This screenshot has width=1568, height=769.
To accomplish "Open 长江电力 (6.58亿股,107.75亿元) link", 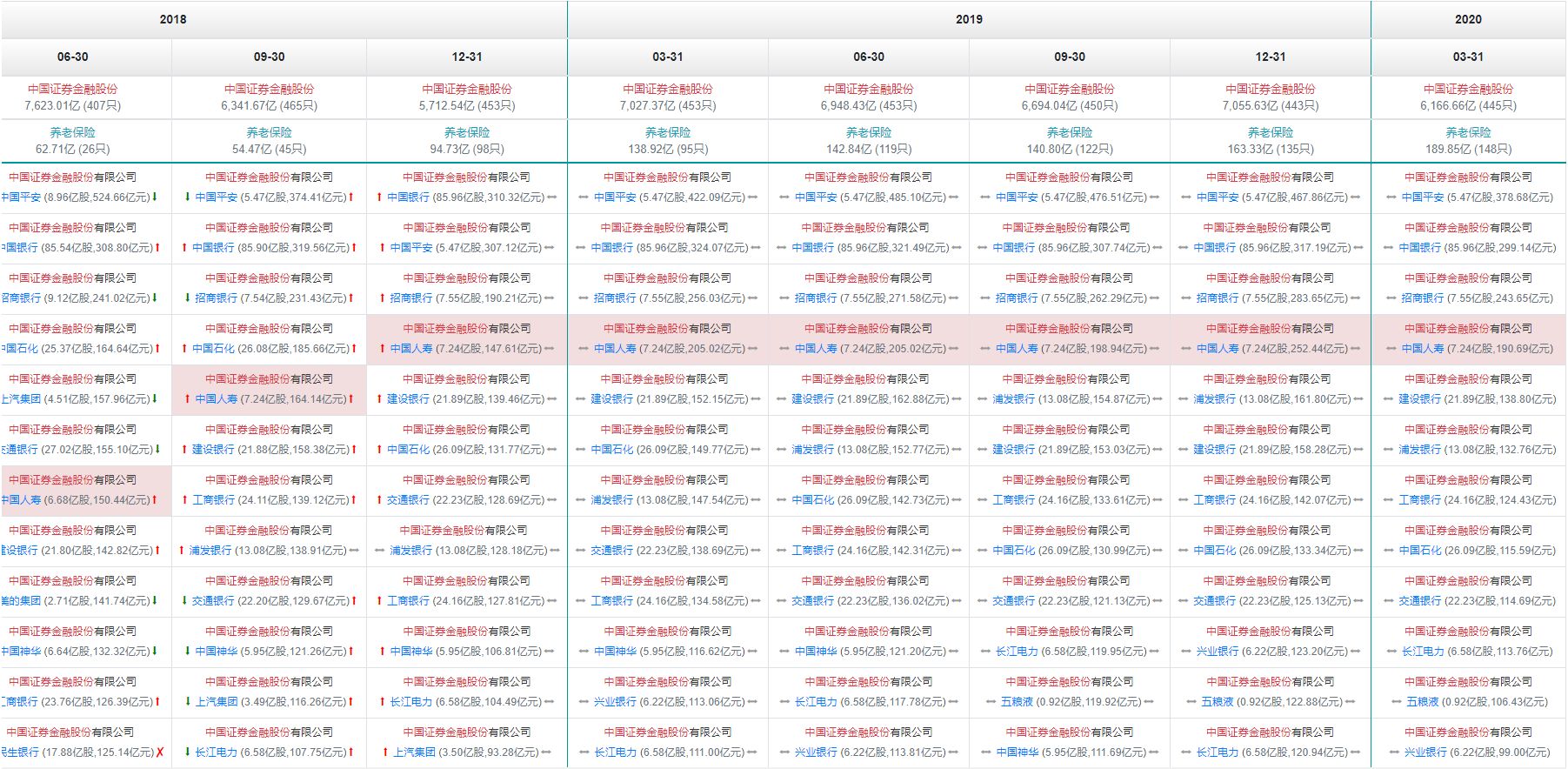I will (x=216, y=752).
